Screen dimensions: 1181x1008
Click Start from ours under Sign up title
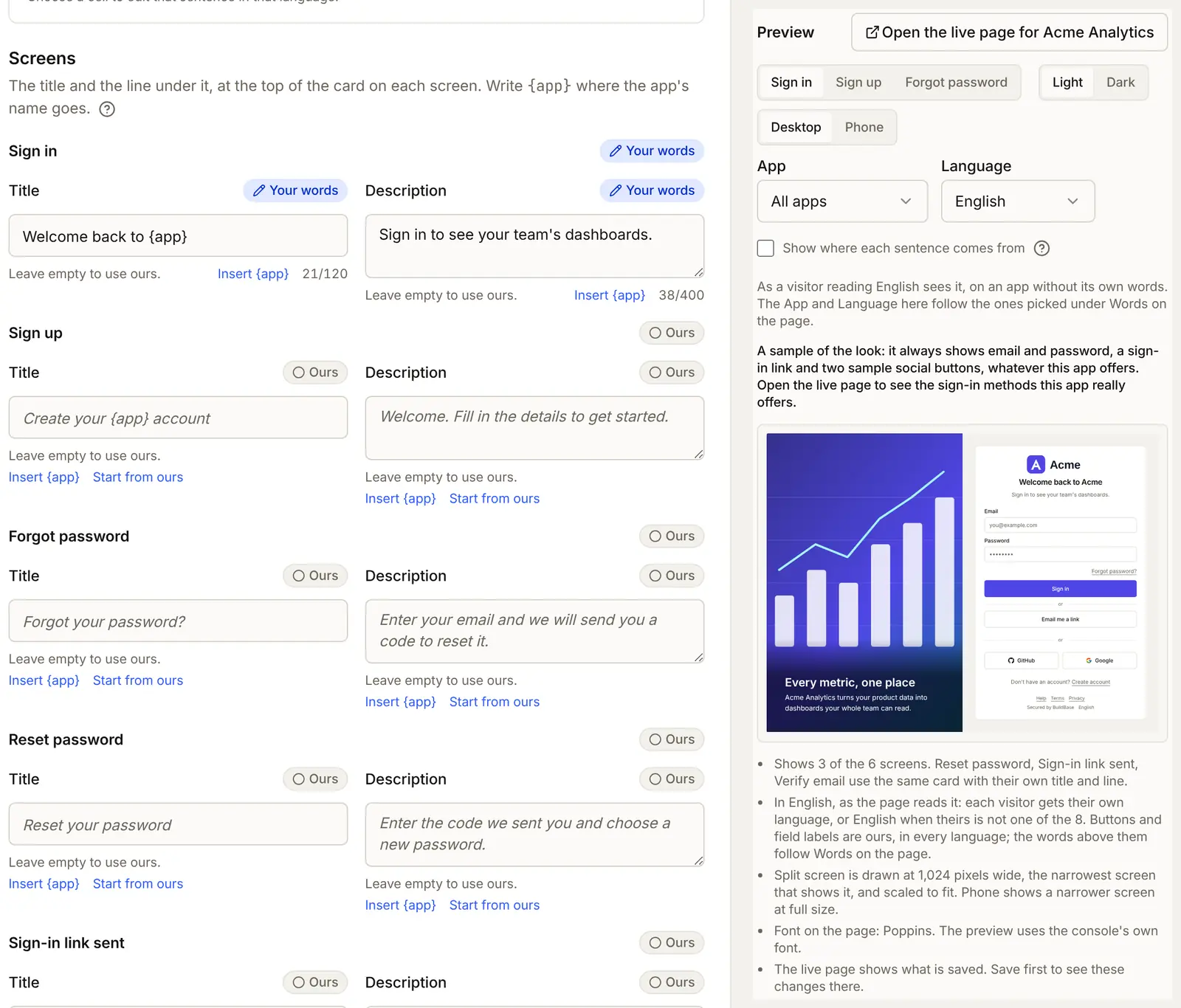pyautogui.click(x=138, y=477)
